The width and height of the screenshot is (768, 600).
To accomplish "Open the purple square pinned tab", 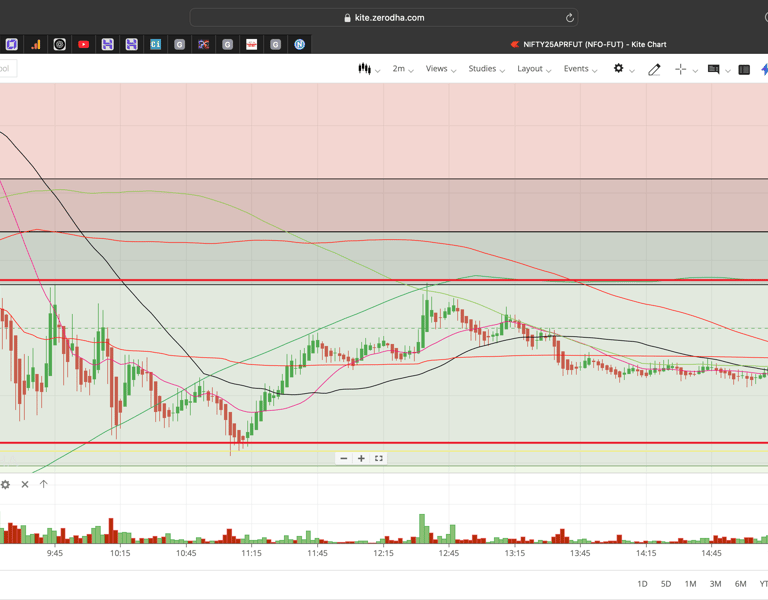I will (11, 45).
